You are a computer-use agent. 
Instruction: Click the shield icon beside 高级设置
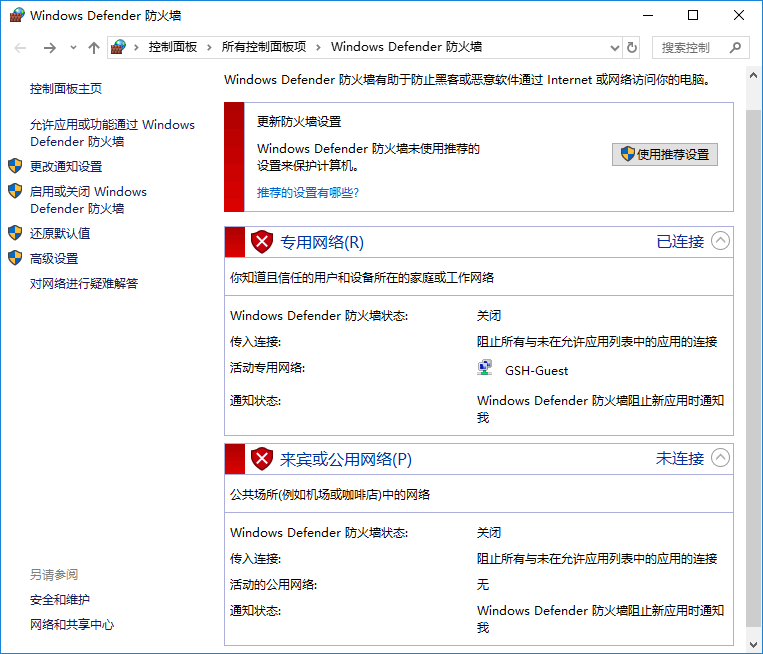(x=15, y=258)
